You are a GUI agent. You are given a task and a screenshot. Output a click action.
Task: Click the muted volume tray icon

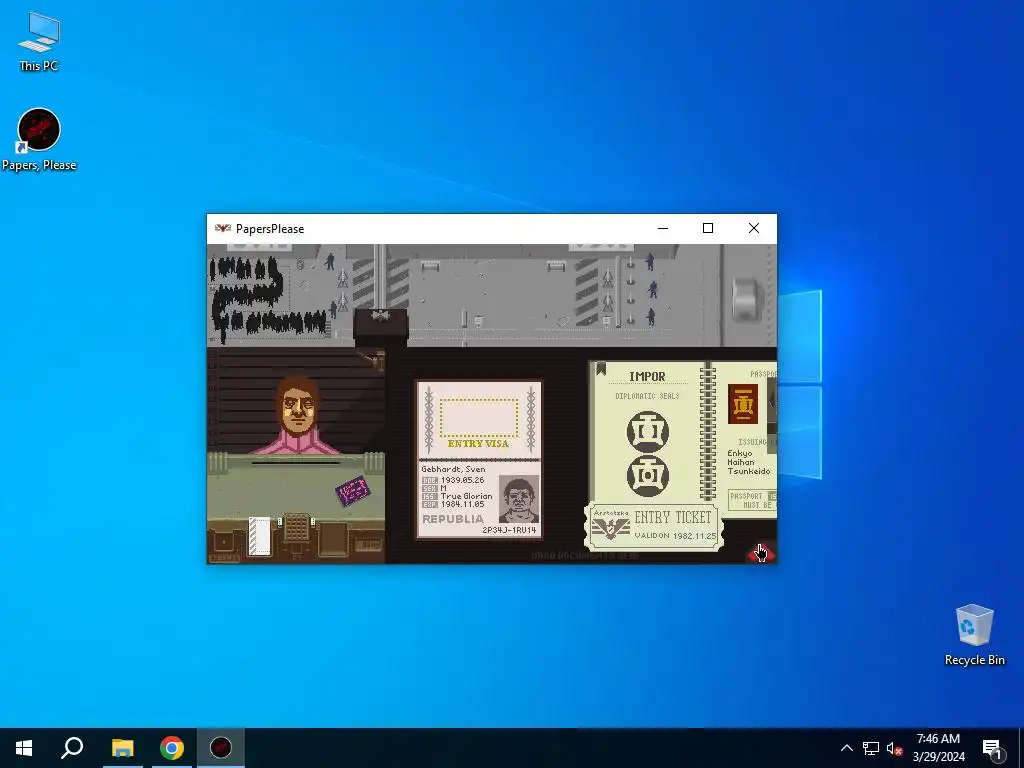point(895,748)
